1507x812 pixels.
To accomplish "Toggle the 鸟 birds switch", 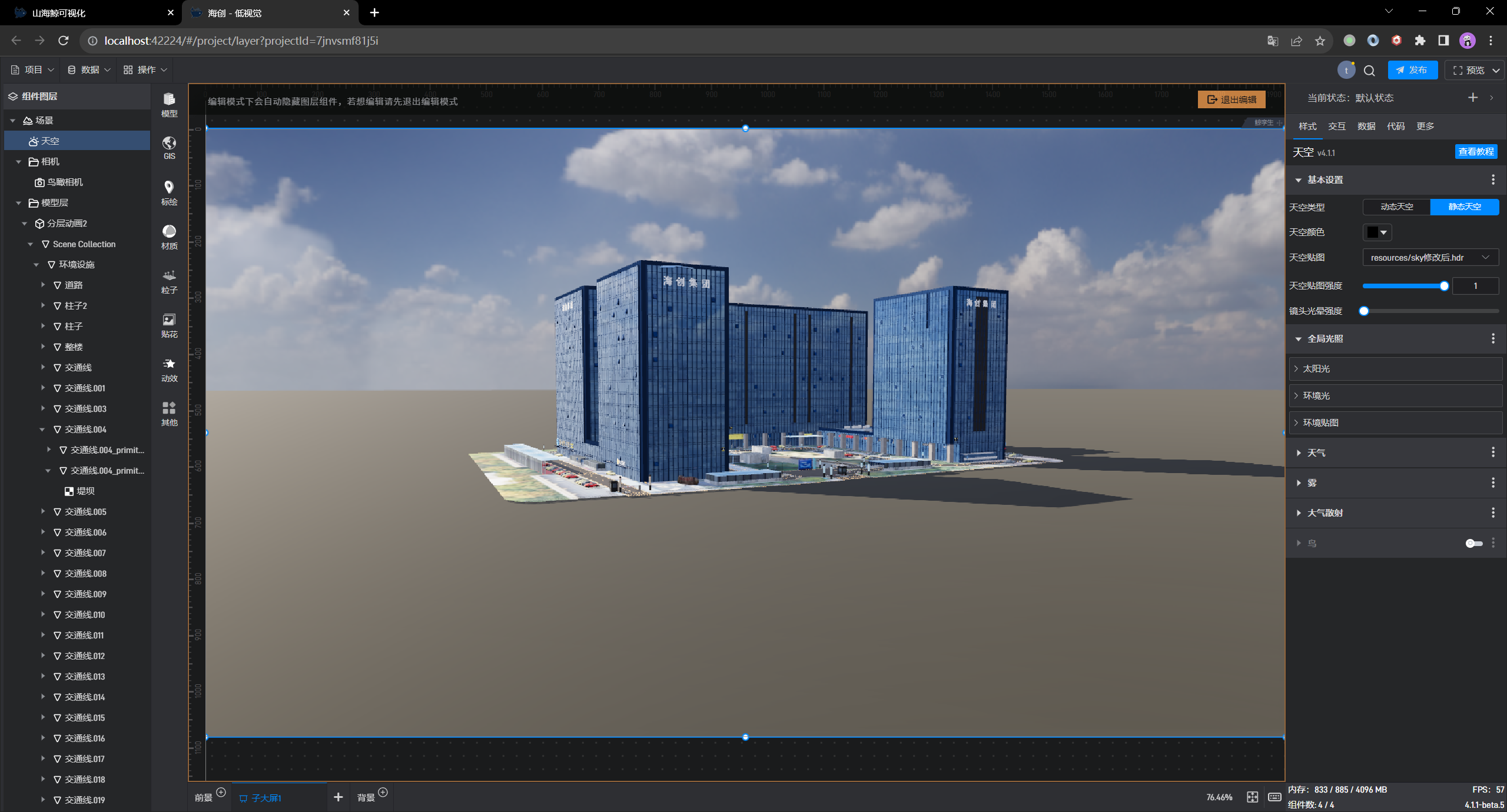I will click(1473, 543).
